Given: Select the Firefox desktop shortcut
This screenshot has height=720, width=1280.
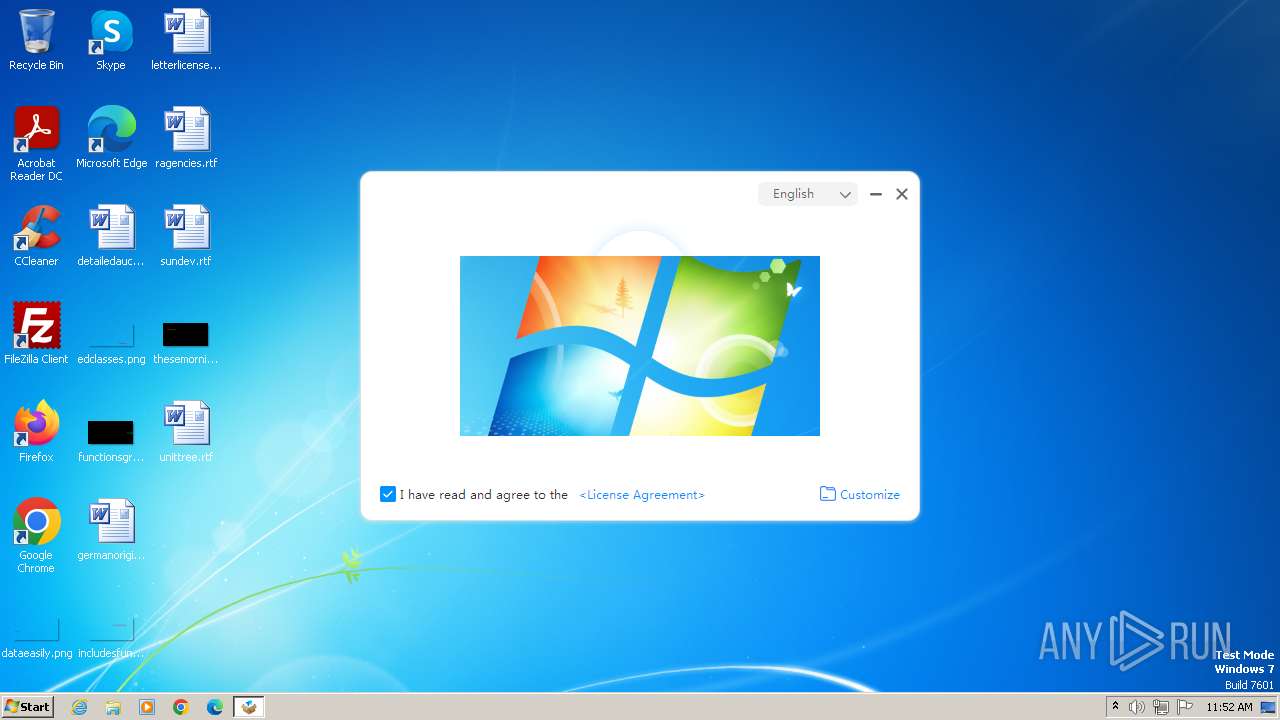Looking at the screenshot, I should pos(36,432).
